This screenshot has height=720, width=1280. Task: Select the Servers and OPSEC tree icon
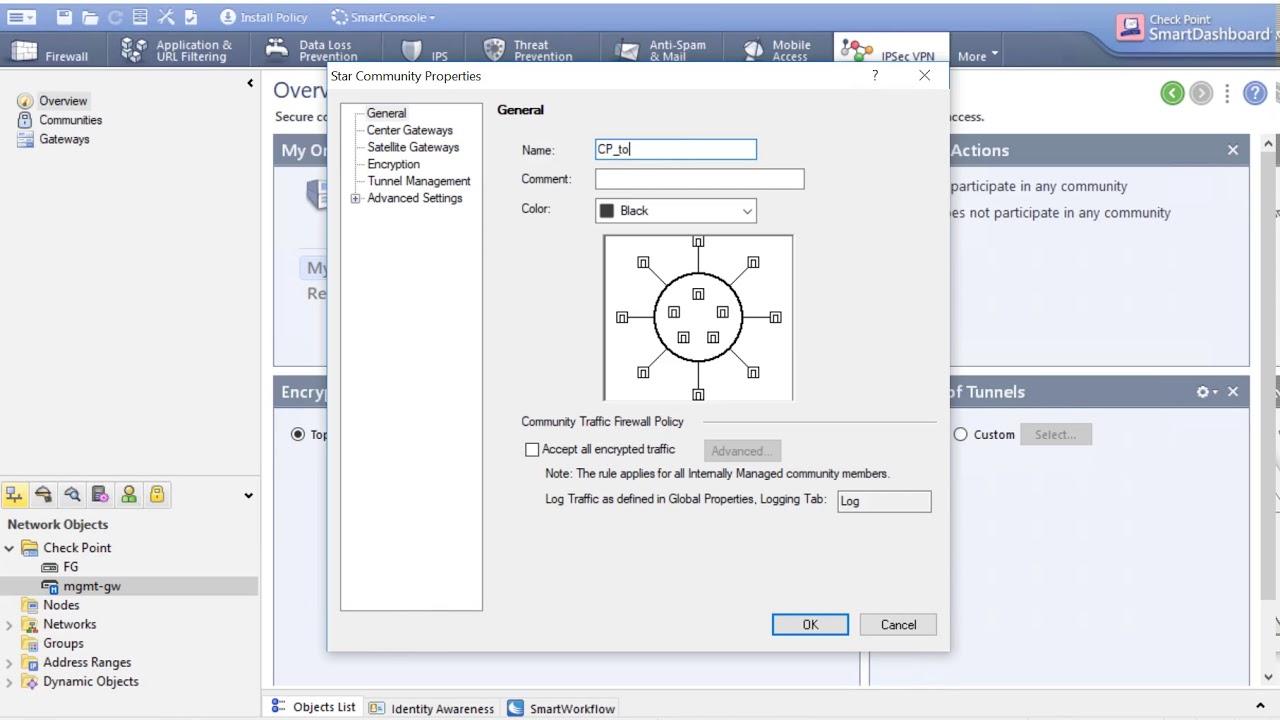pos(100,494)
